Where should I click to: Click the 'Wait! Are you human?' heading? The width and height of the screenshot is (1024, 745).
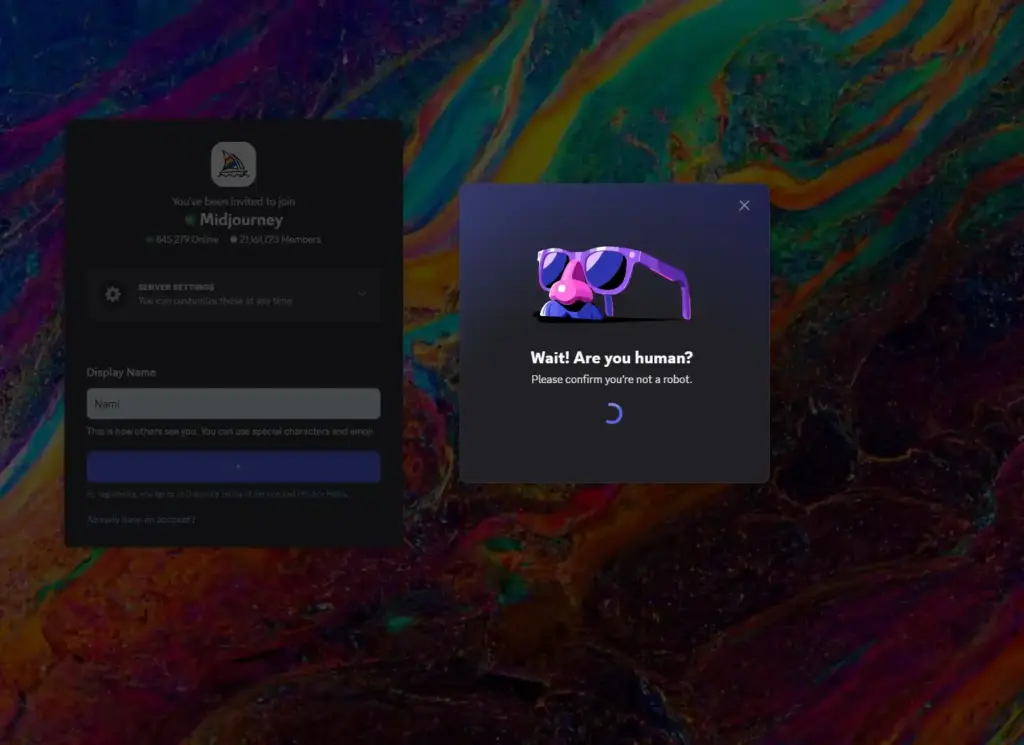[x=611, y=357]
